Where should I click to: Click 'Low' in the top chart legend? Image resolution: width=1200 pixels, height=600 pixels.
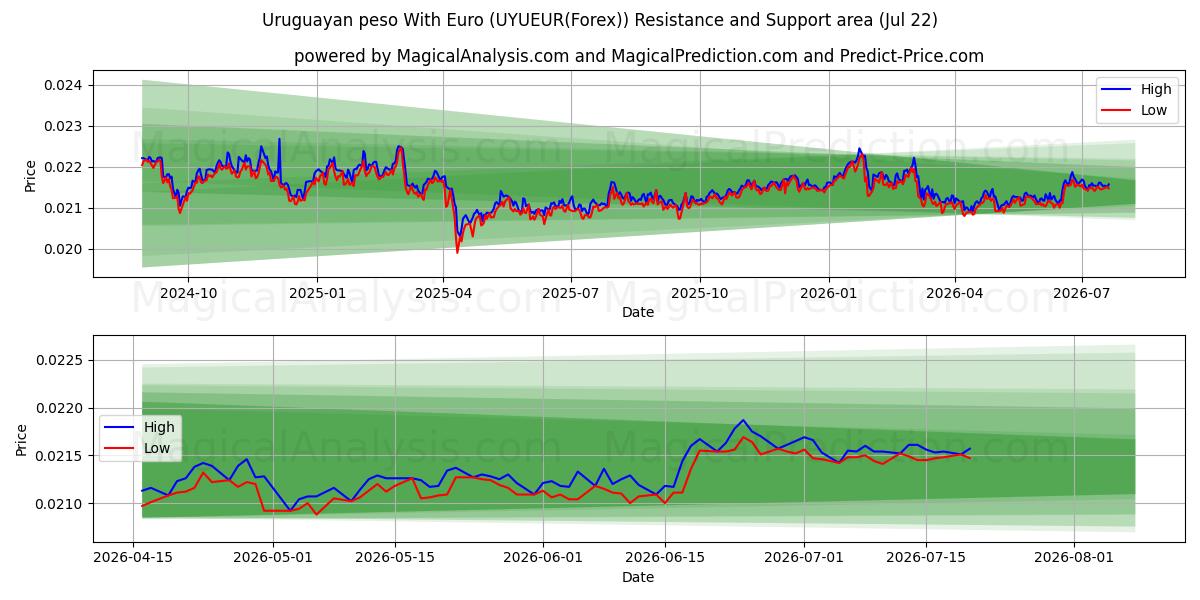1154,110
